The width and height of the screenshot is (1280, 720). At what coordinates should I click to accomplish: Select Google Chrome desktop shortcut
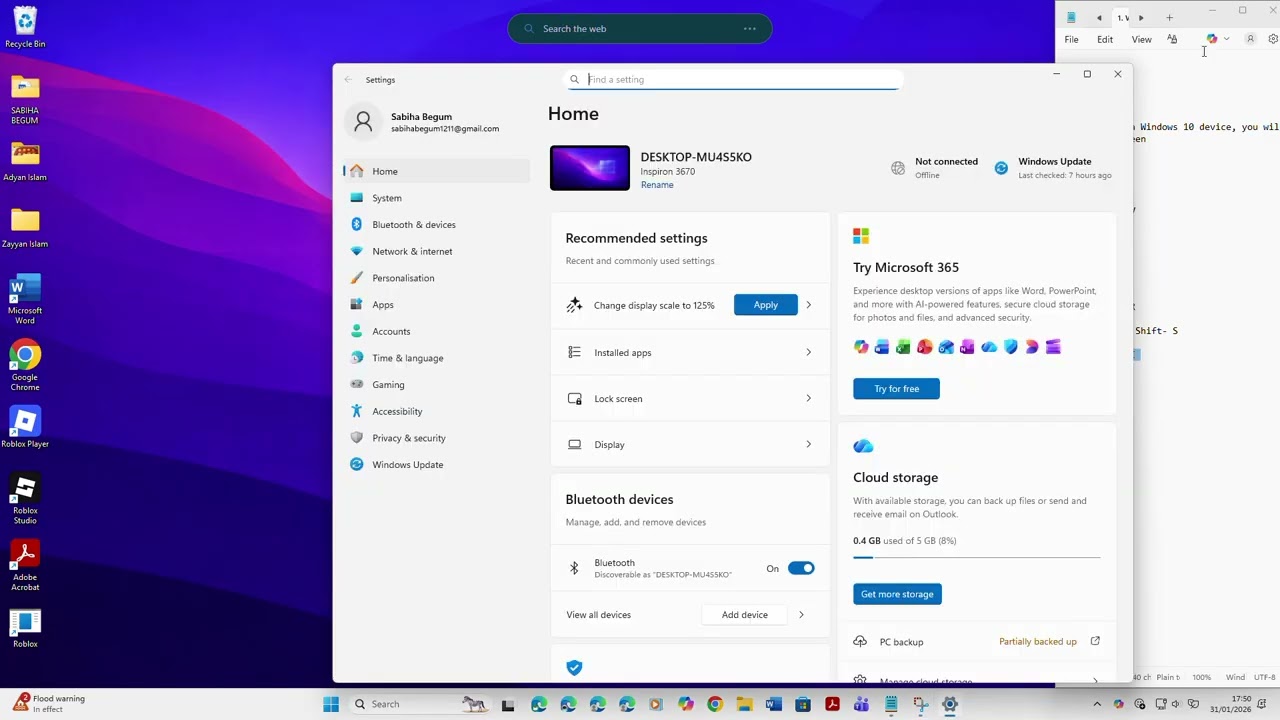click(25, 367)
